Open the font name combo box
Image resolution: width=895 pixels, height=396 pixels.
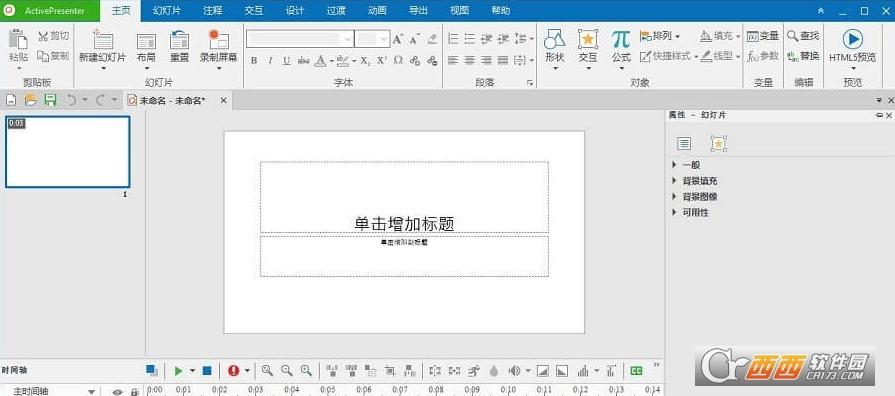(x=300, y=39)
